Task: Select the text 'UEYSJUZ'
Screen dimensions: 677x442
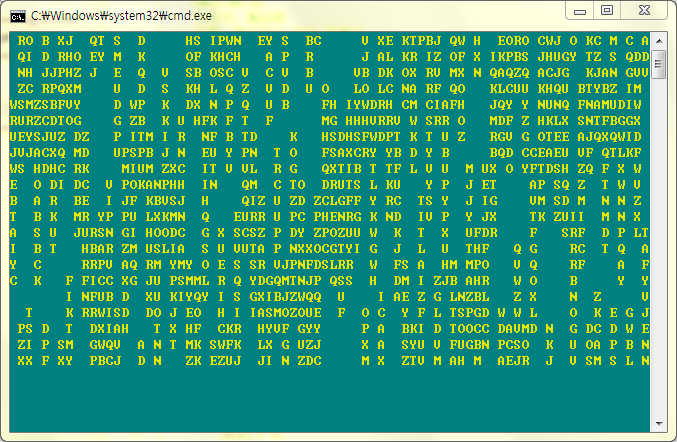Action: 38,137
